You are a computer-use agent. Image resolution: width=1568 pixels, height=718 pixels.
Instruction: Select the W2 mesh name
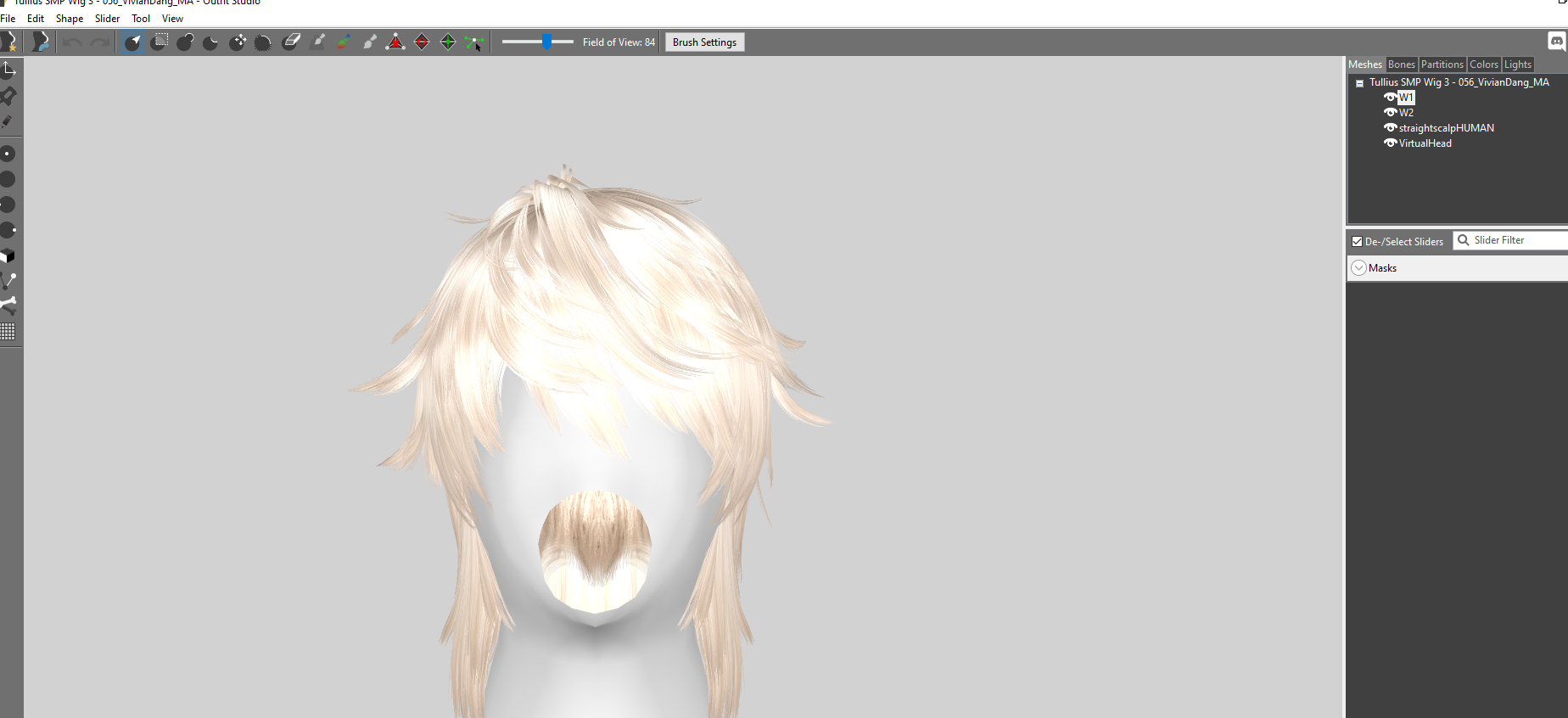pyautogui.click(x=1406, y=112)
